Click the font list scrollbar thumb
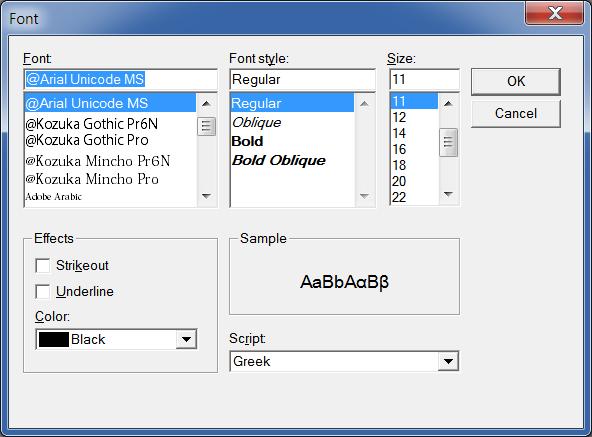This screenshot has width=592, height=437. [207, 126]
